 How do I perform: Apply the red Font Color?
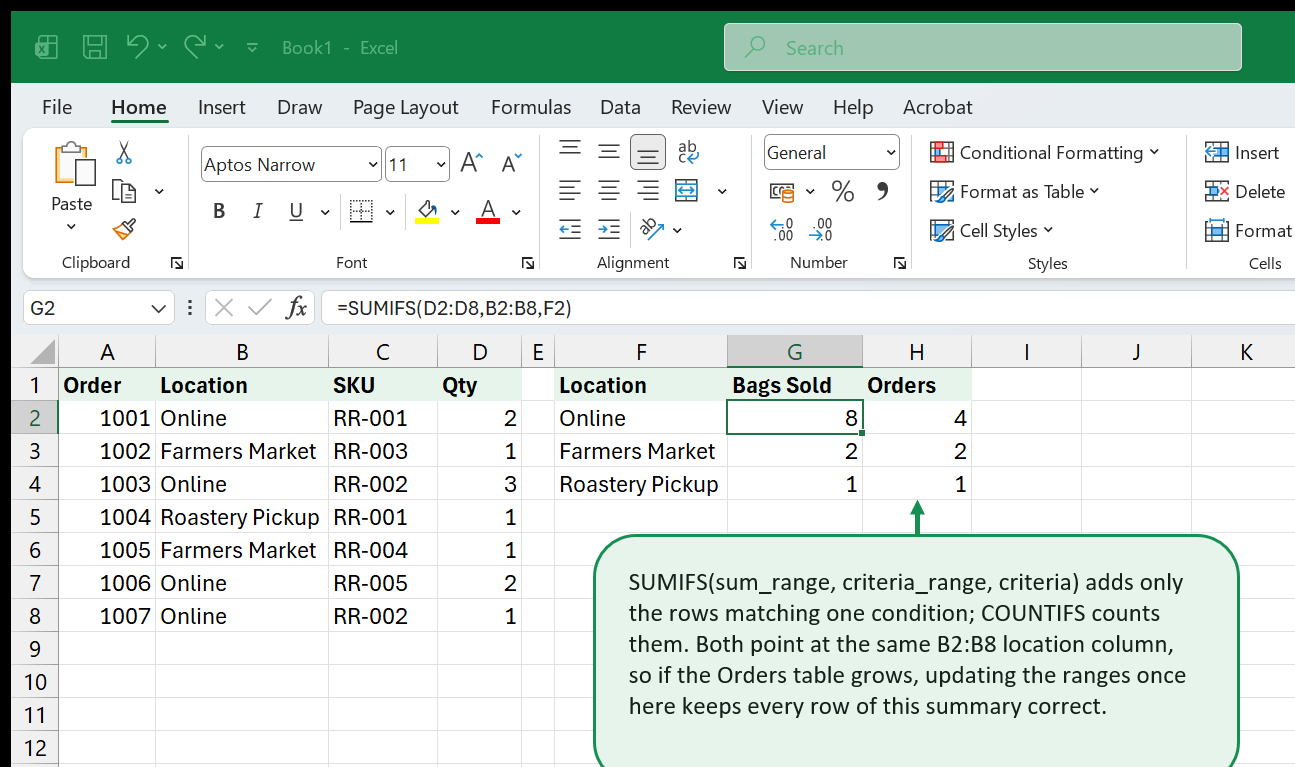488,211
